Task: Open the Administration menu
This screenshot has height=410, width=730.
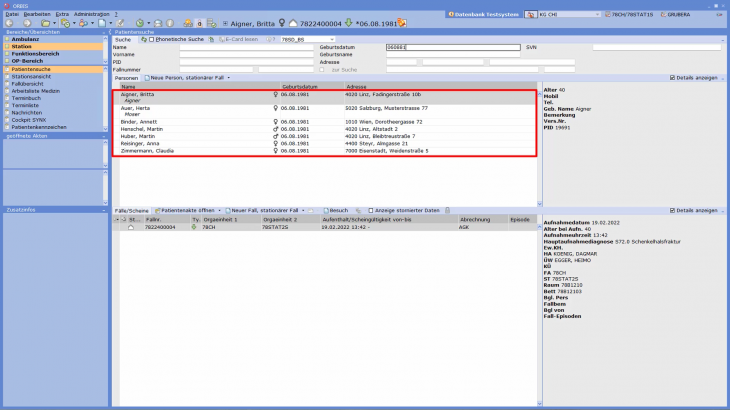Action: point(91,14)
